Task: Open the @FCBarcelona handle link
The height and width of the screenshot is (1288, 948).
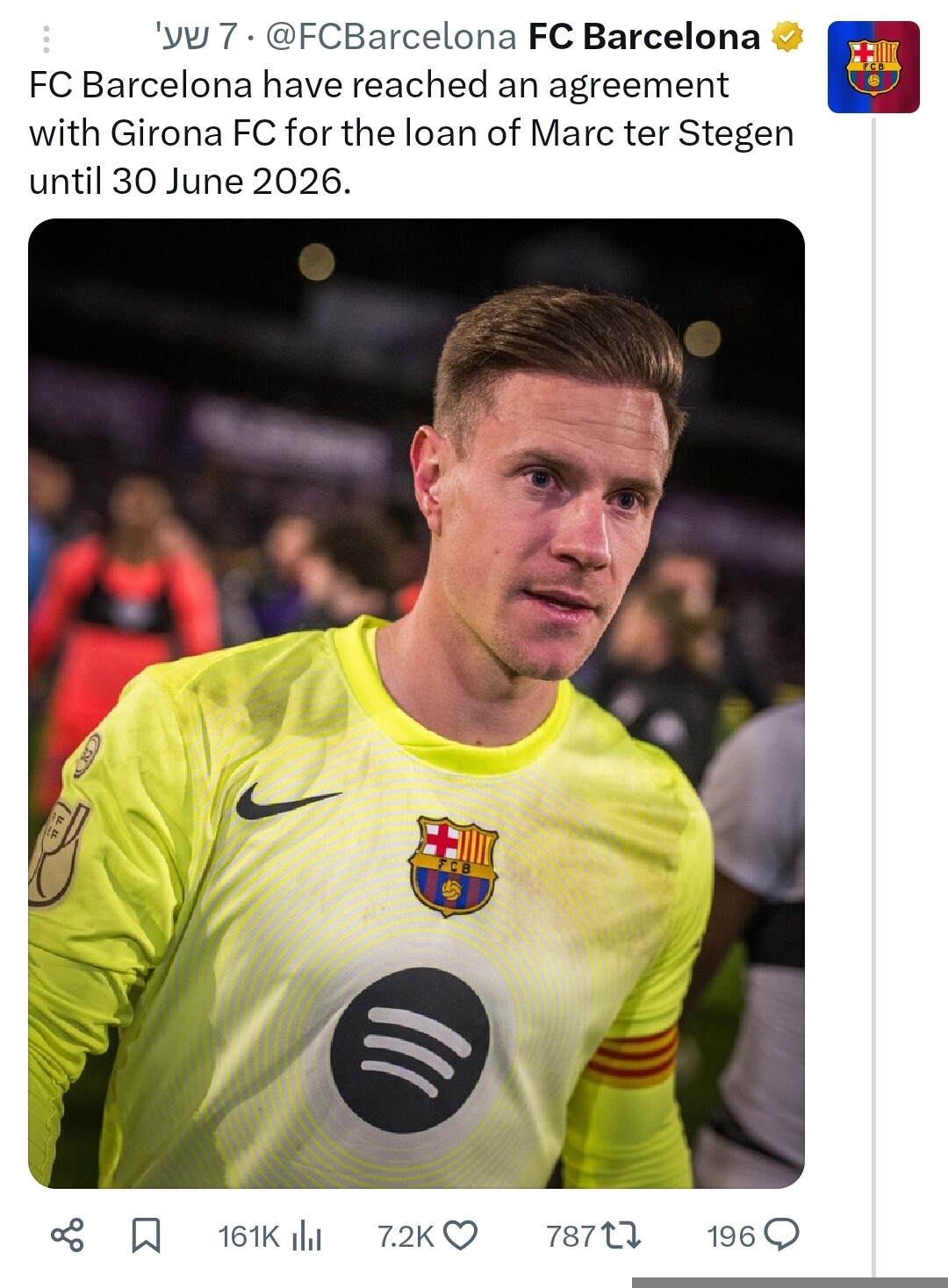Action: click(x=391, y=37)
